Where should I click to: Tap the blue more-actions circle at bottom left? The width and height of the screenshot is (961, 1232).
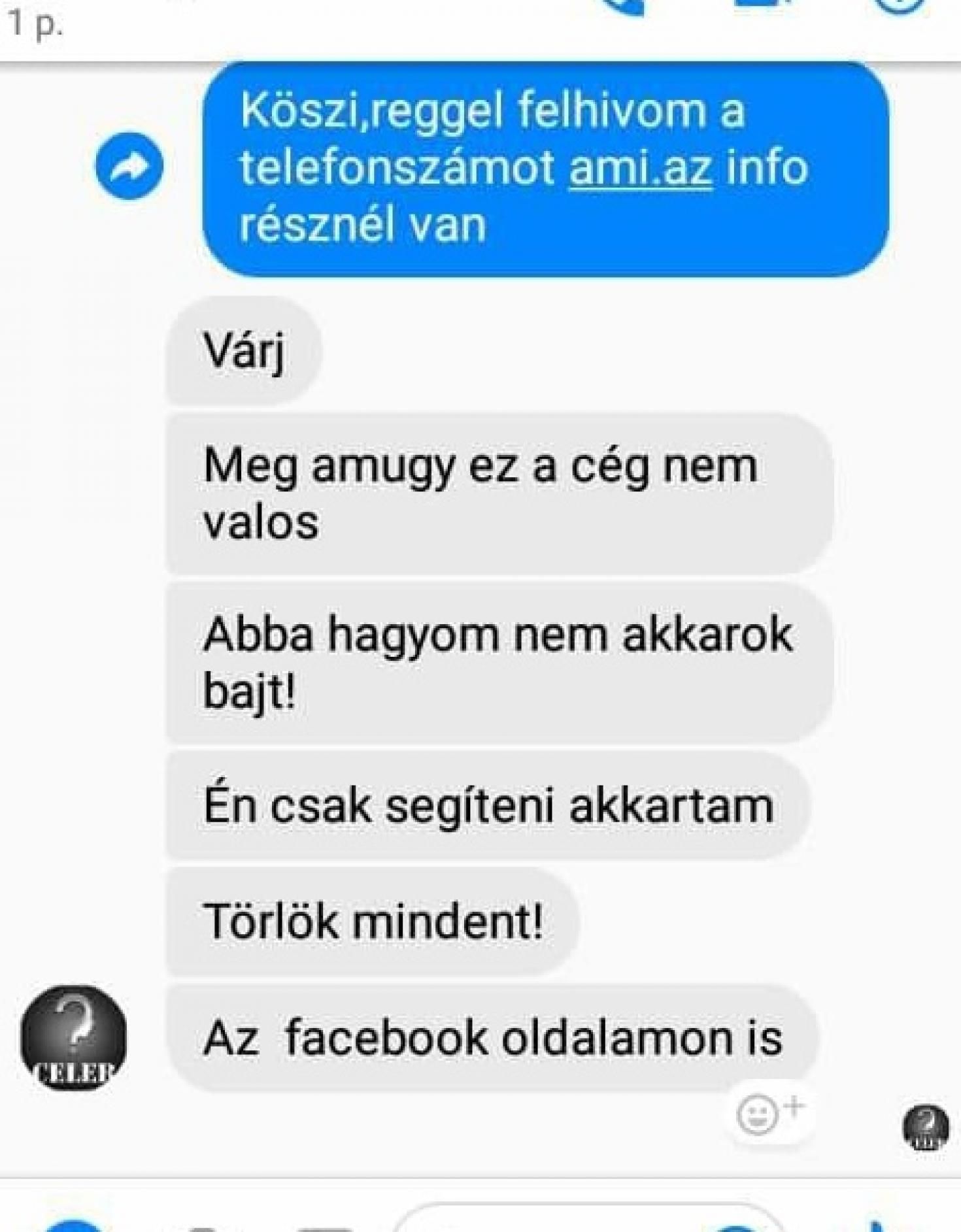[x=75, y=1225]
